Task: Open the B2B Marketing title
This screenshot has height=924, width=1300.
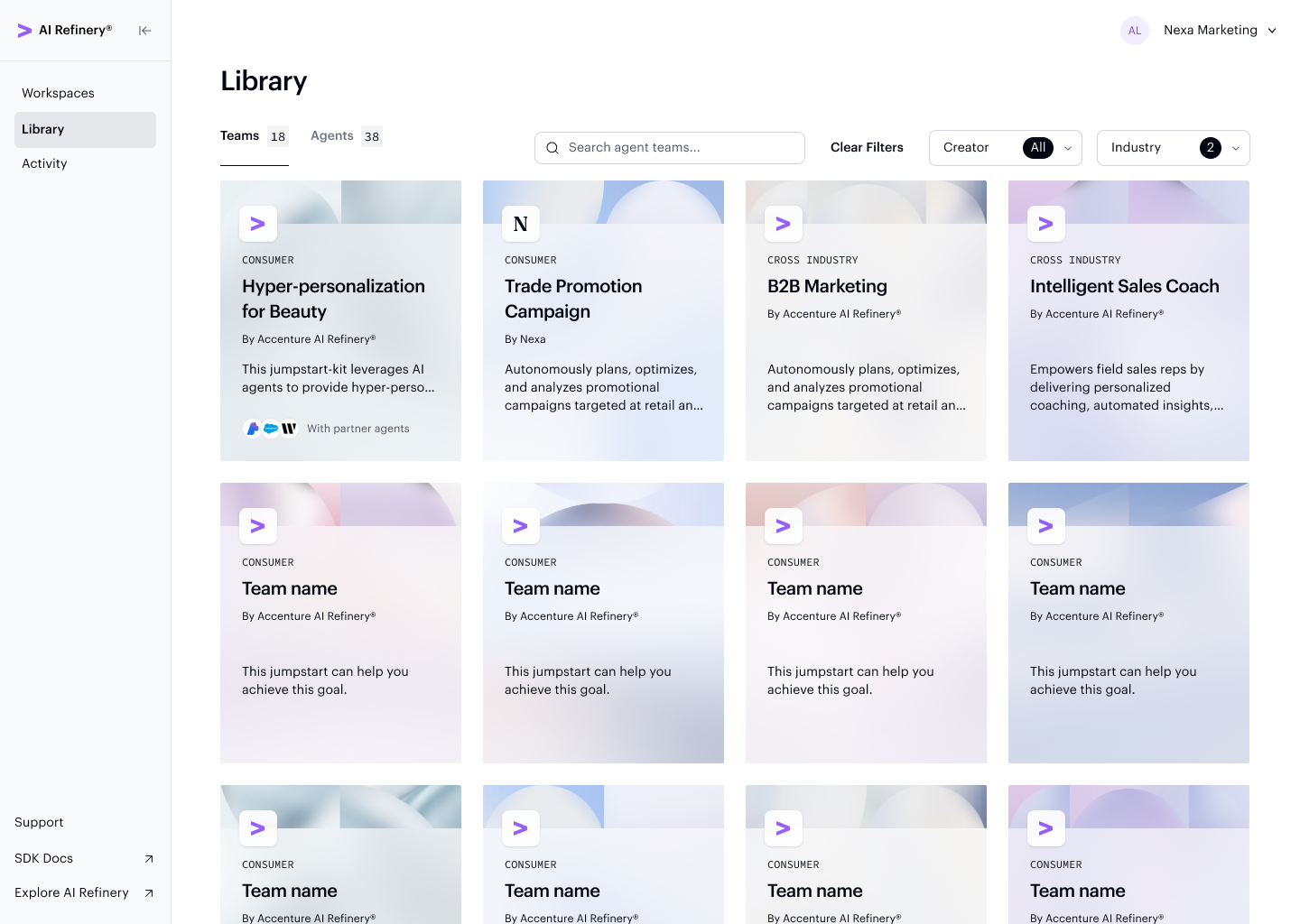Action: [827, 287]
